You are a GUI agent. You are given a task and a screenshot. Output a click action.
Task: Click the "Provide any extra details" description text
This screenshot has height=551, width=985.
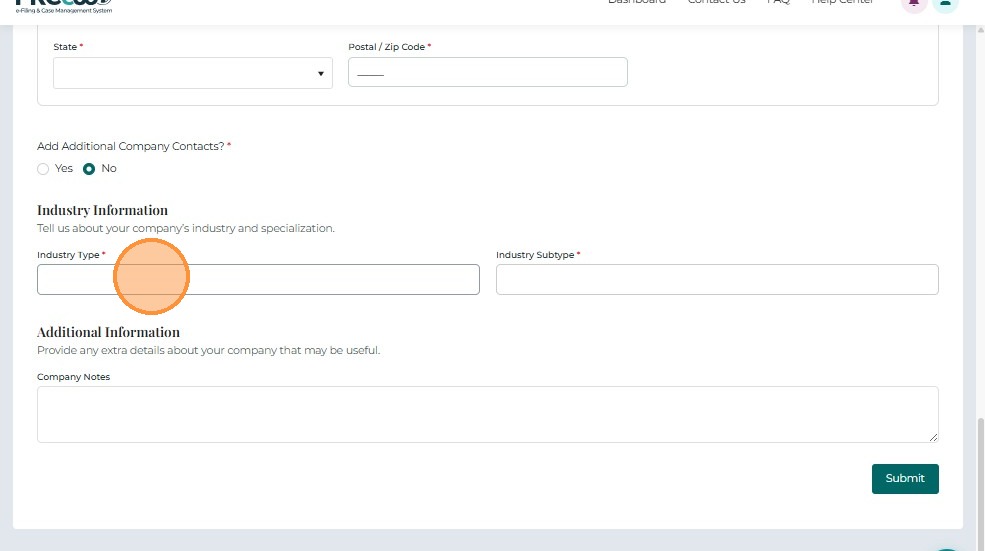tap(209, 351)
